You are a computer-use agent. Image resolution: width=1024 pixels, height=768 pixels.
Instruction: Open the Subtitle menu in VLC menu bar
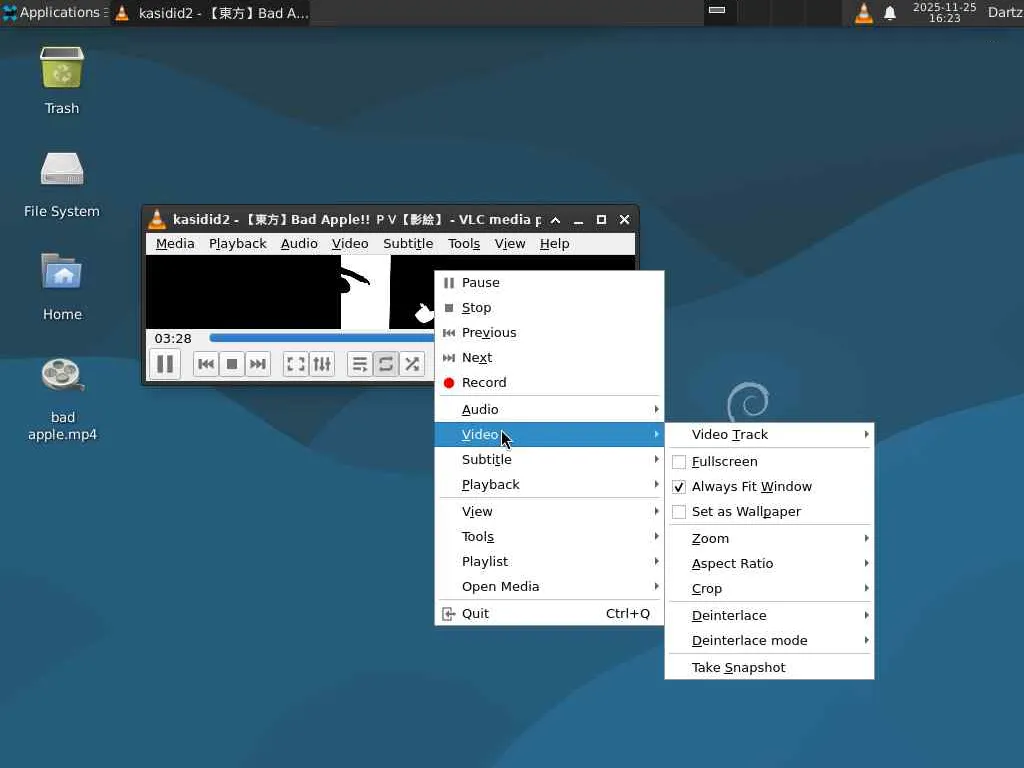point(408,244)
